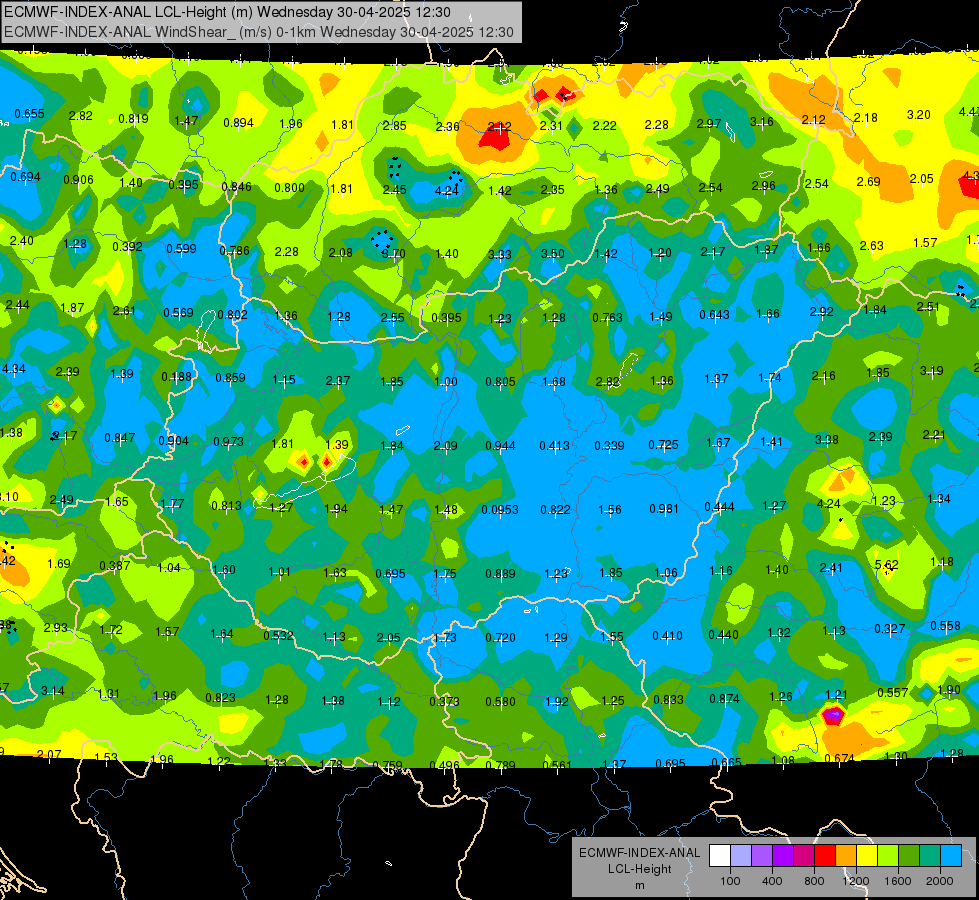979x900 pixels.
Task: Click the wind shear value 0.327
Action: coord(890,628)
